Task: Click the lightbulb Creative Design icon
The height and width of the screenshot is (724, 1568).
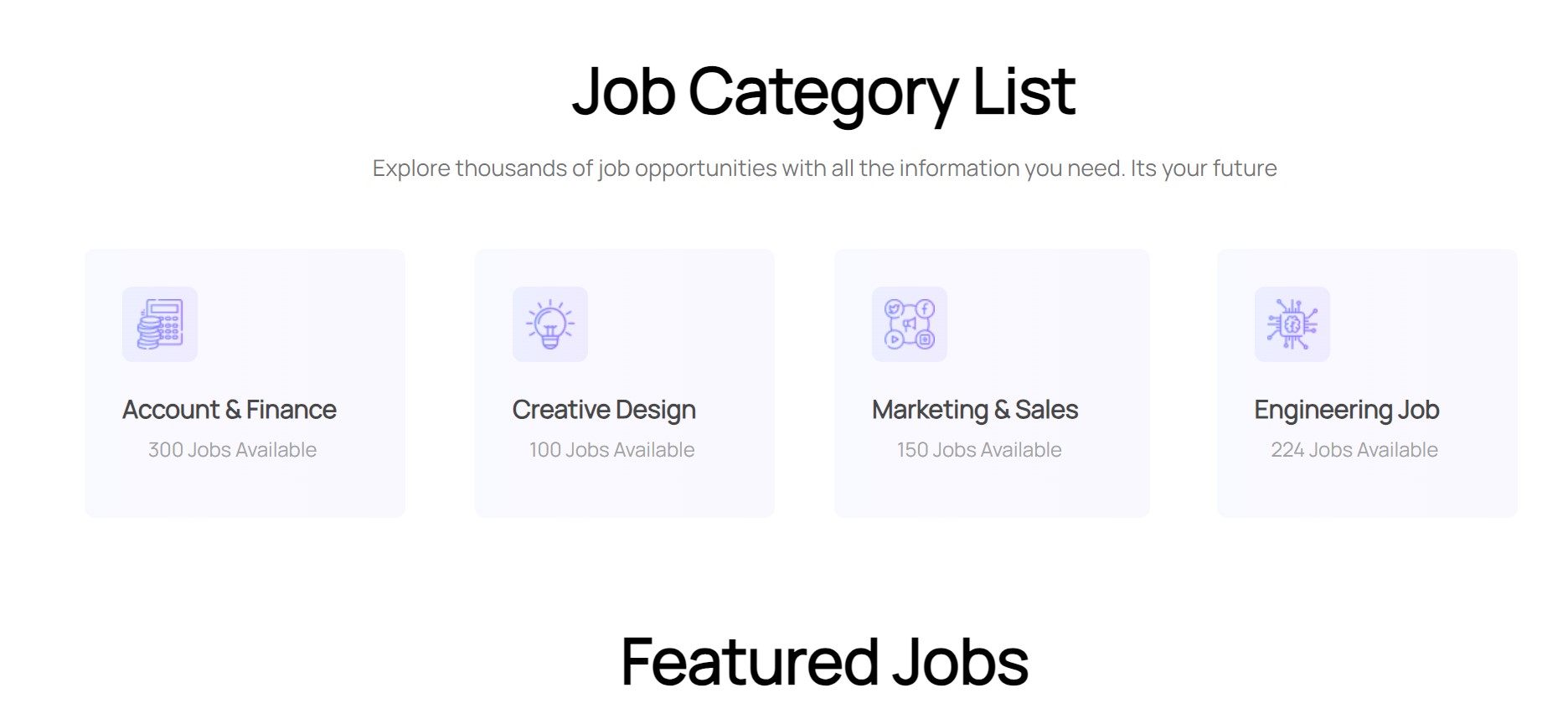Action: [550, 324]
